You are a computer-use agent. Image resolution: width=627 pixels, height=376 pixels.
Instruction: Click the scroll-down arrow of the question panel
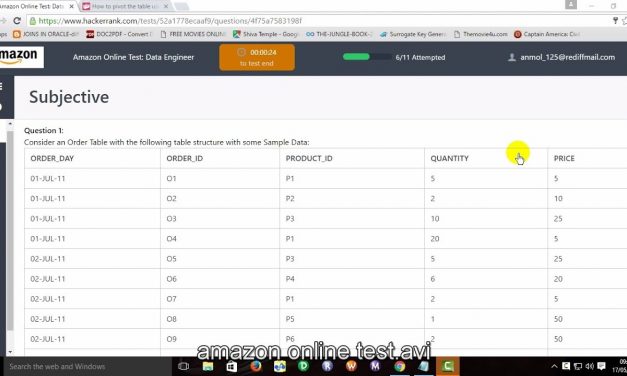click(10, 352)
